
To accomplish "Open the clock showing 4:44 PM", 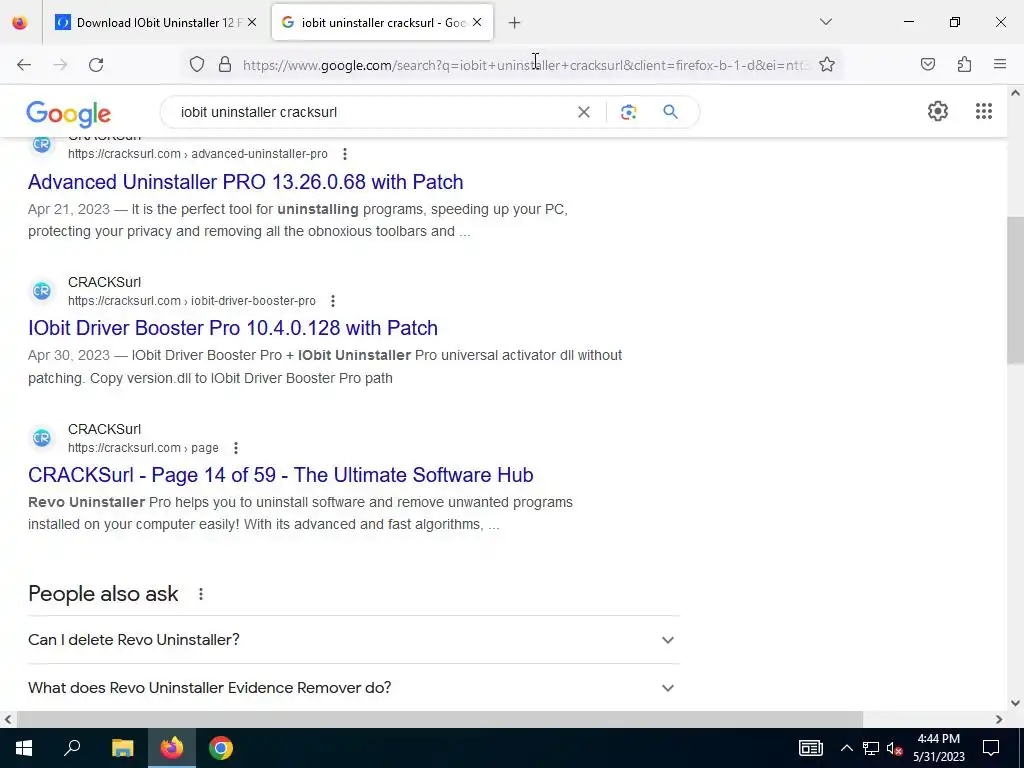I will click(938, 748).
